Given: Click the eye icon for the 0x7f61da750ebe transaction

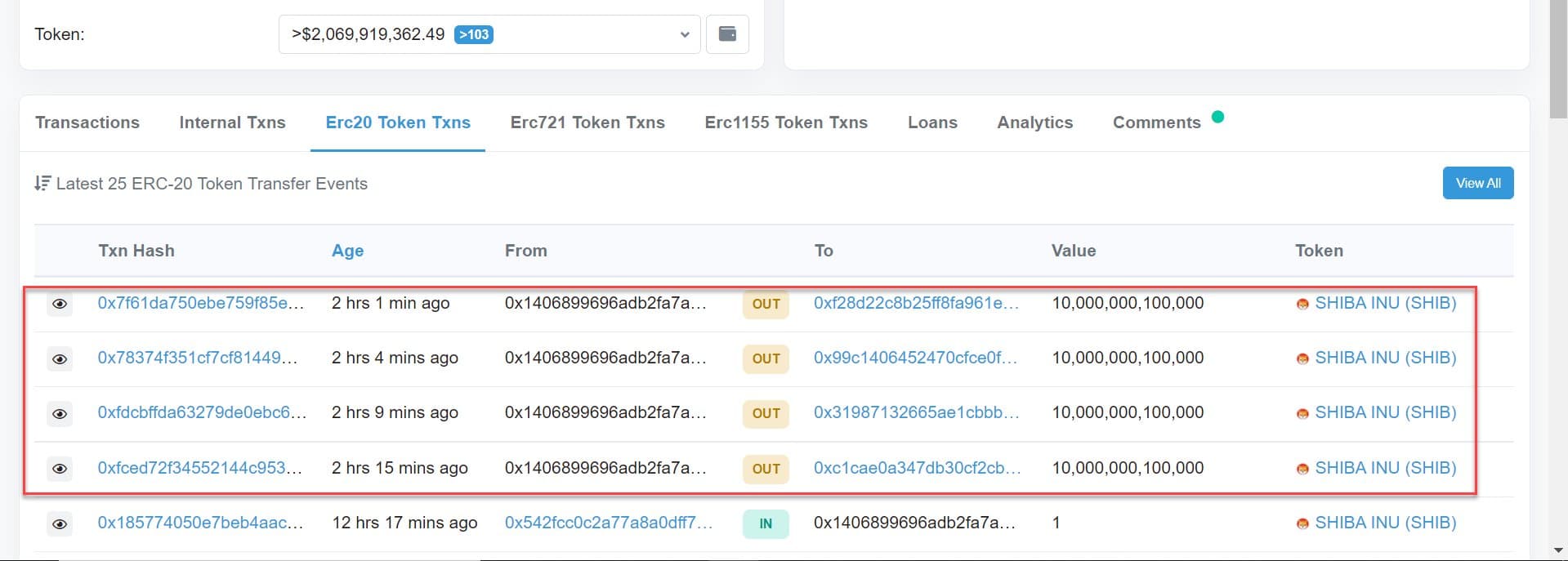Looking at the screenshot, I should [60, 304].
